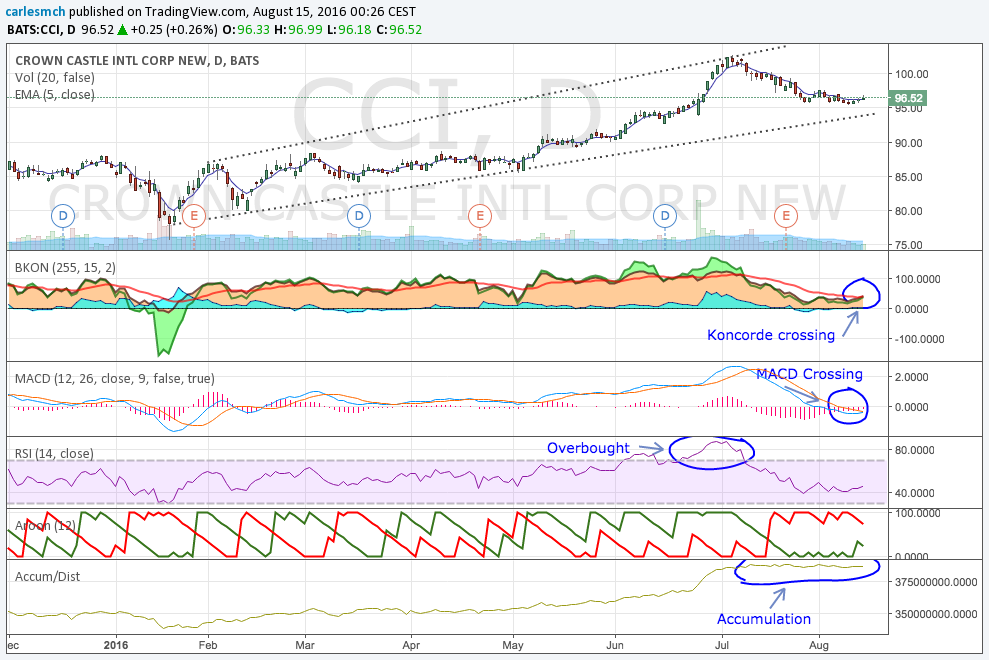989x660 pixels.
Task: Click the Jun label on time axis
Action: [x=615, y=645]
